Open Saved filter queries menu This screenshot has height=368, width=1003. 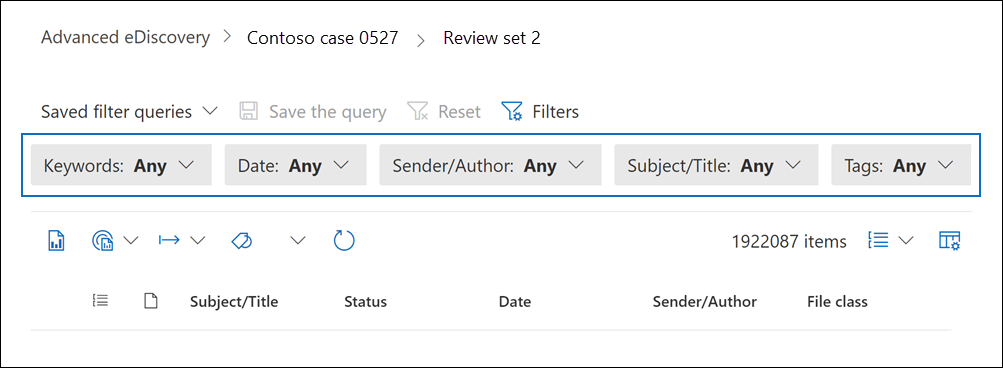[x=129, y=112]
